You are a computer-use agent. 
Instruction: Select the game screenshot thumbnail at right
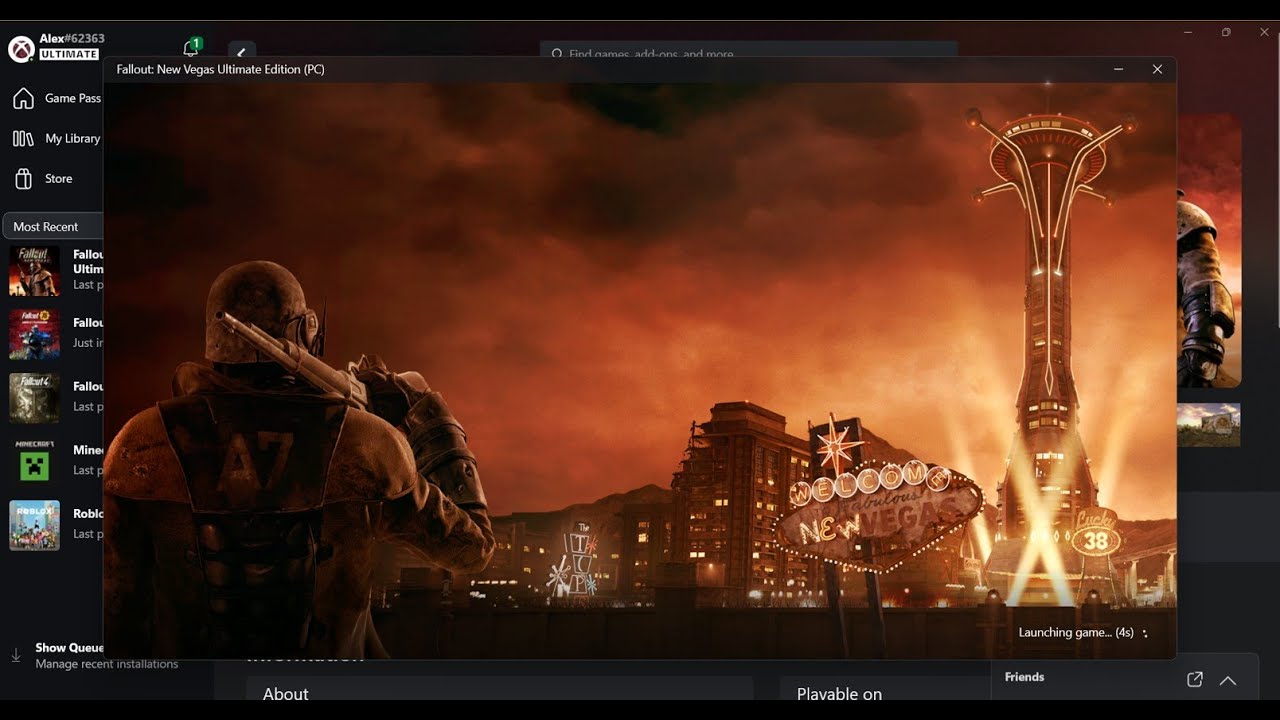[x=1208, y=424]
